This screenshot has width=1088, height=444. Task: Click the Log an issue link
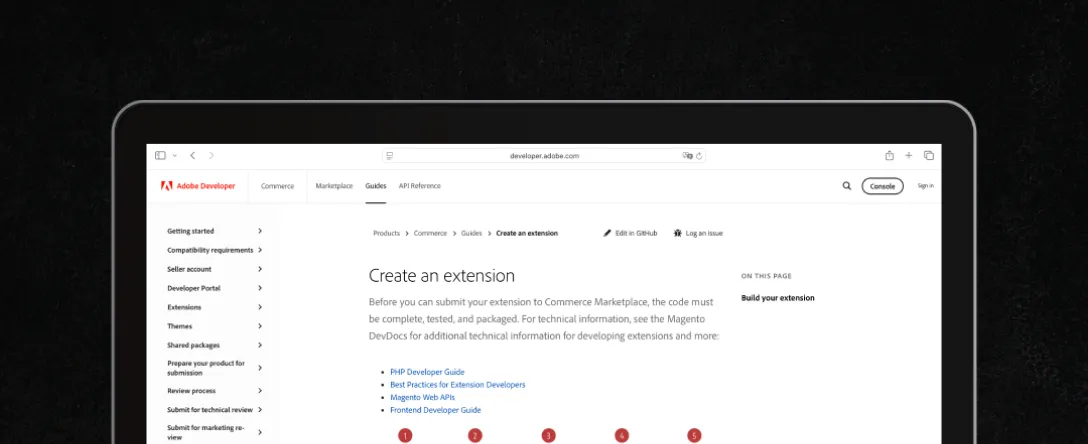click(698, 233)
